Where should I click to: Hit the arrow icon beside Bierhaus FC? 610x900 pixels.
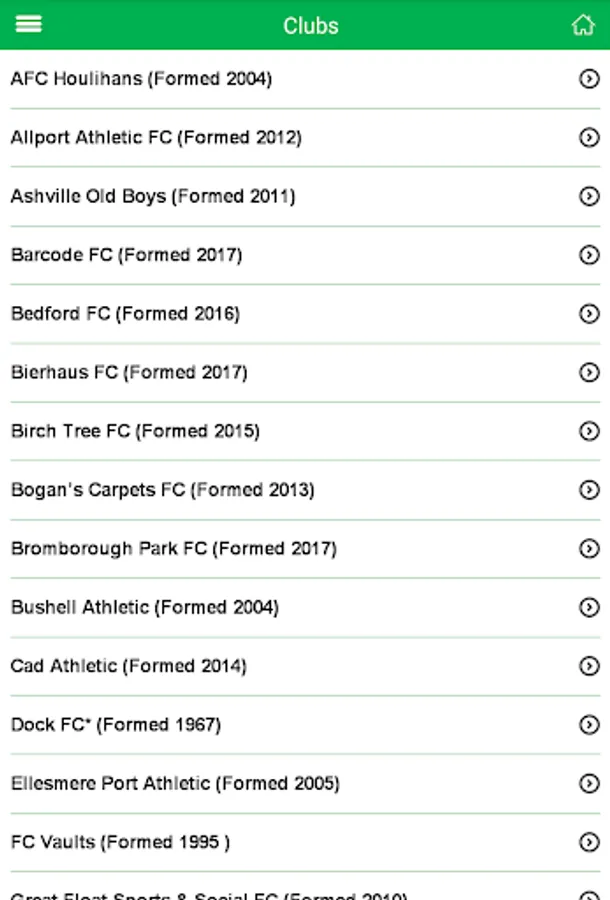589,373
